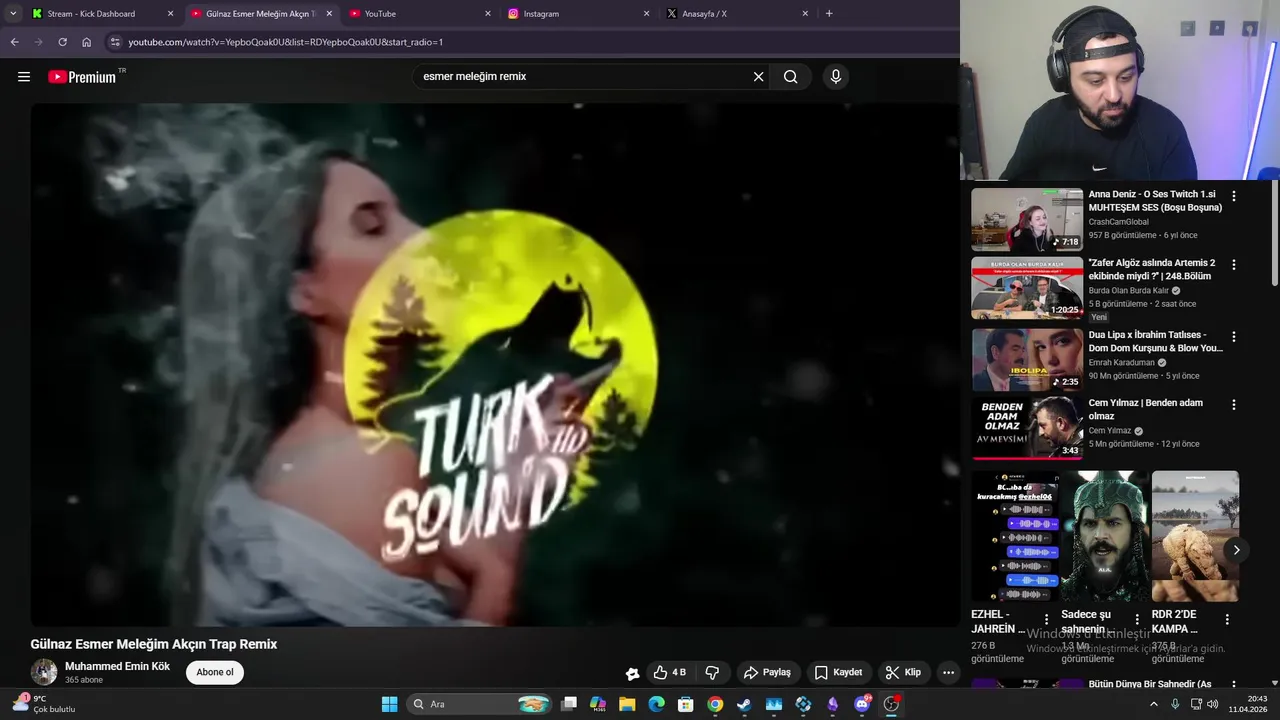The image size is (1280, 720).
Task: Open the volume control in system tray
Action: tap(1212, 704)
